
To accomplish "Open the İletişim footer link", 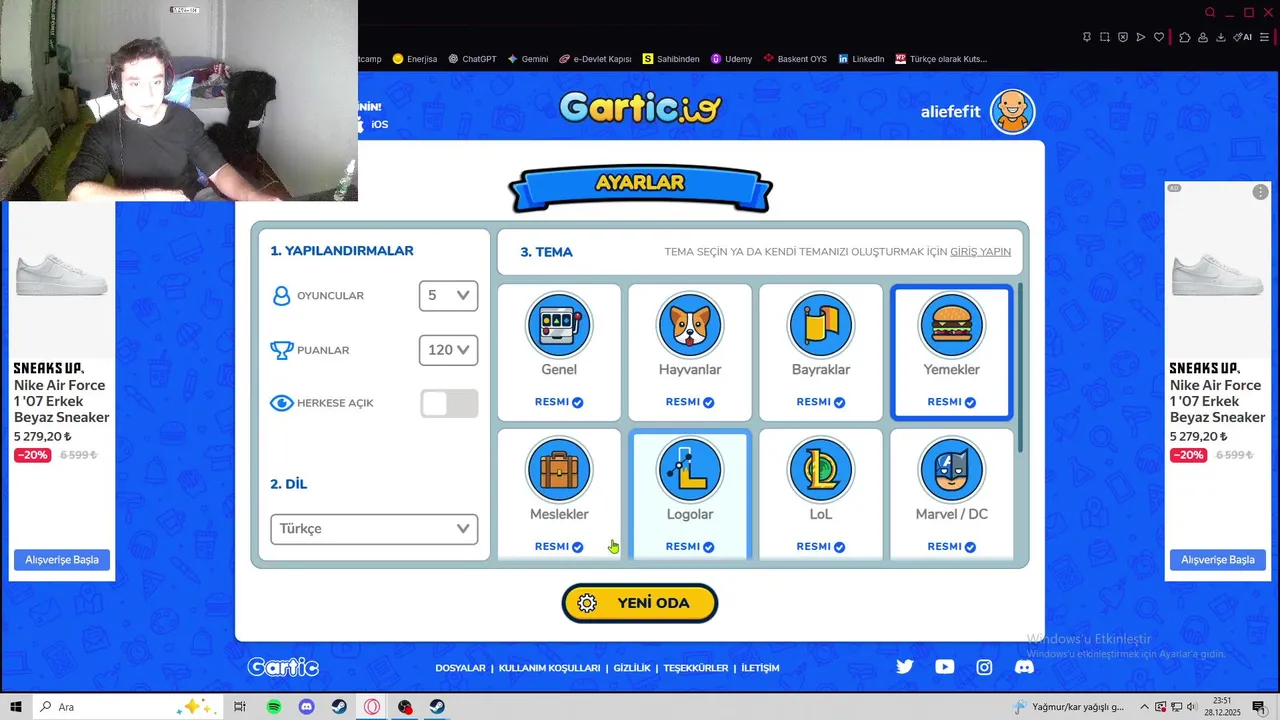I will tap(760, 668).
